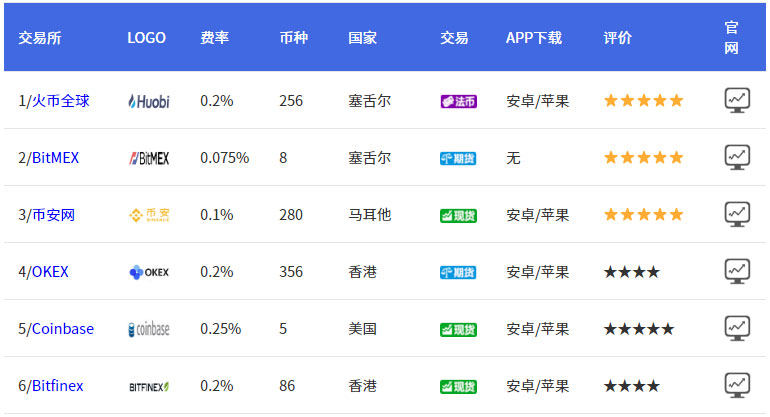This screenshot has width=770, height=417.
Task: Click the 费率 column header
Action: pos(215,38)
